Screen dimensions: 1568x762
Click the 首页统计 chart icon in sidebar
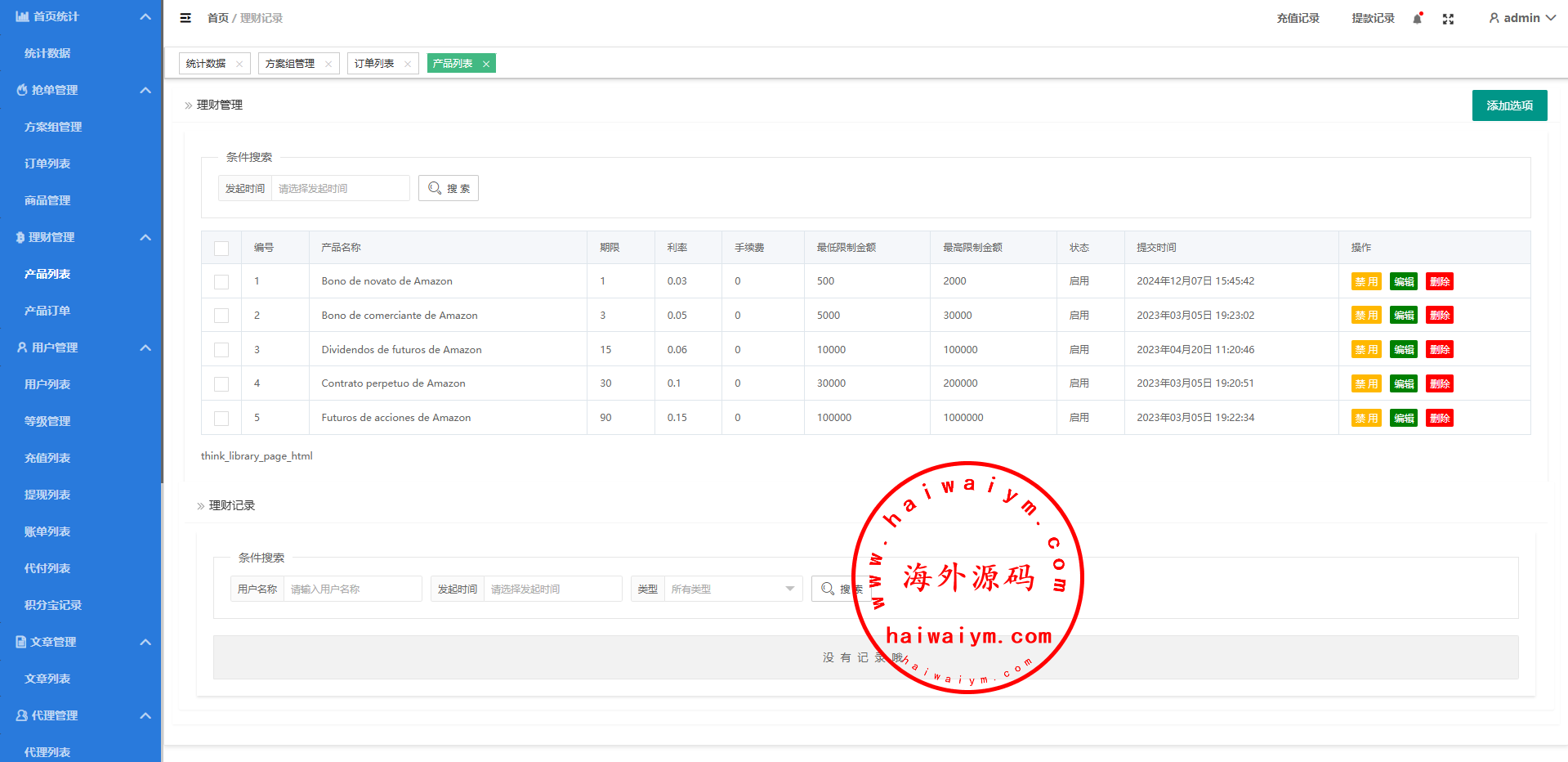[22, 16]
